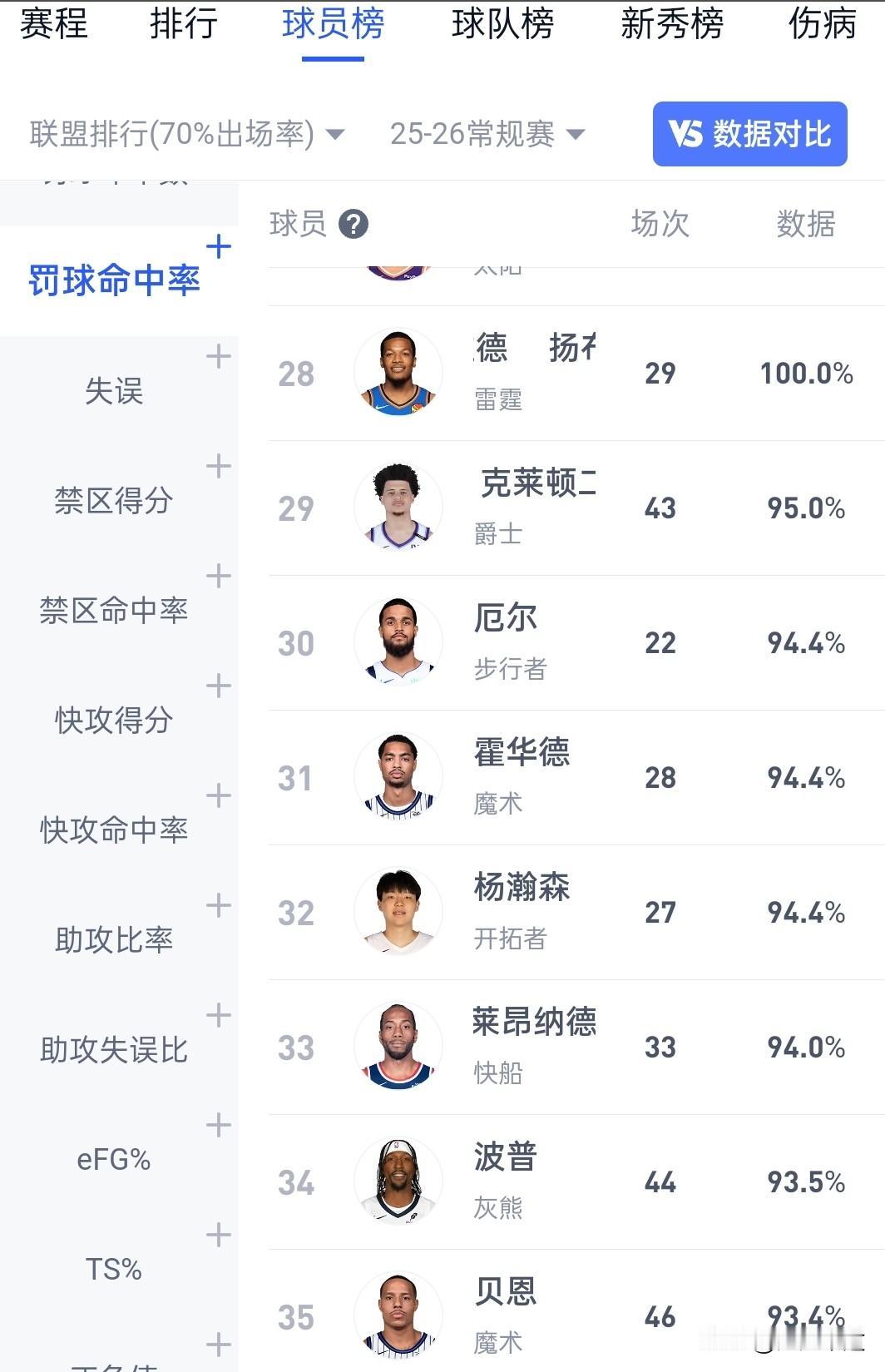Click plus icon next to 助攻比率
This screenshot has height=1372, width=885.
tap(218, 905)
